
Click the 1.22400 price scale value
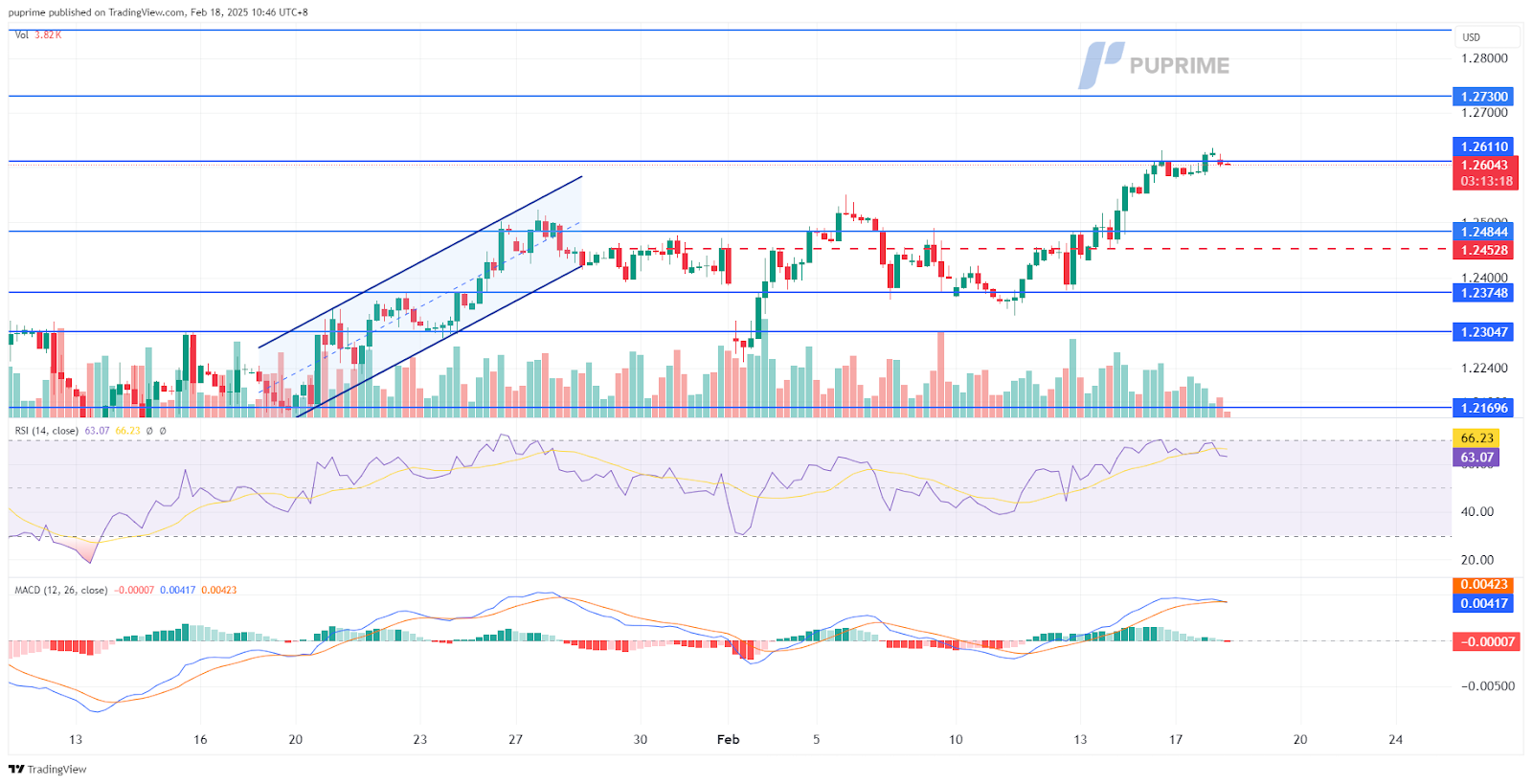1485,369
